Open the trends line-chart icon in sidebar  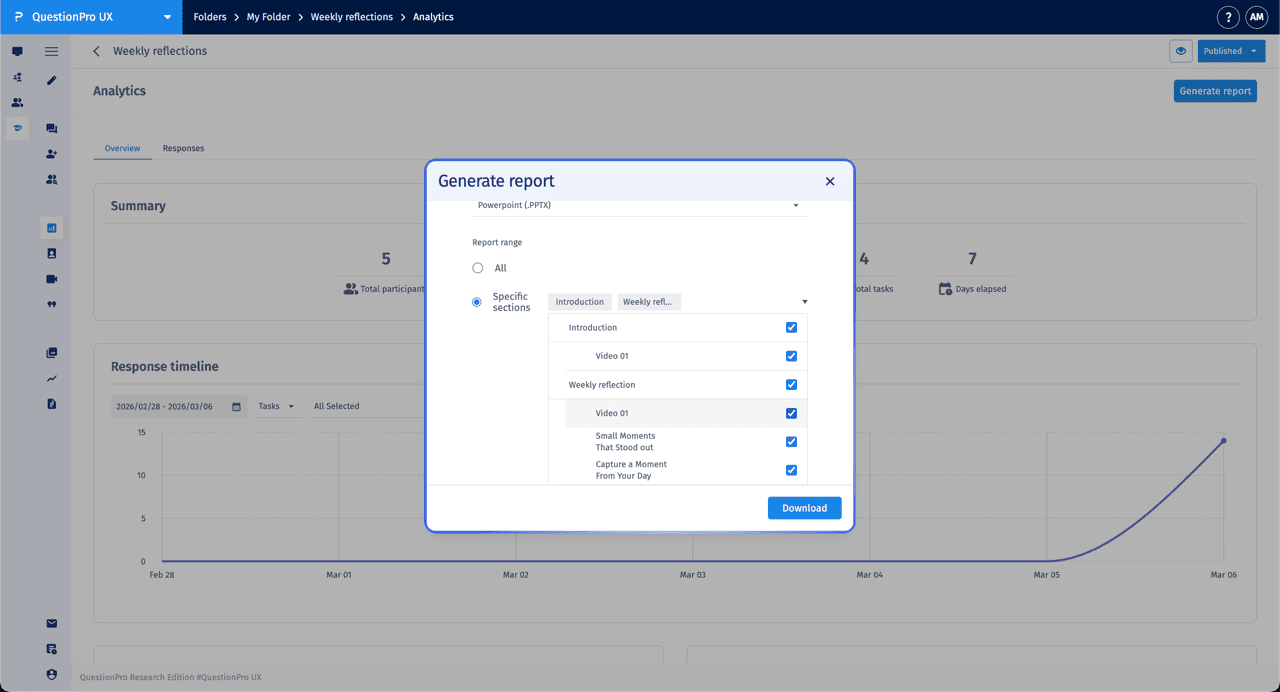(x=52, y=378)
